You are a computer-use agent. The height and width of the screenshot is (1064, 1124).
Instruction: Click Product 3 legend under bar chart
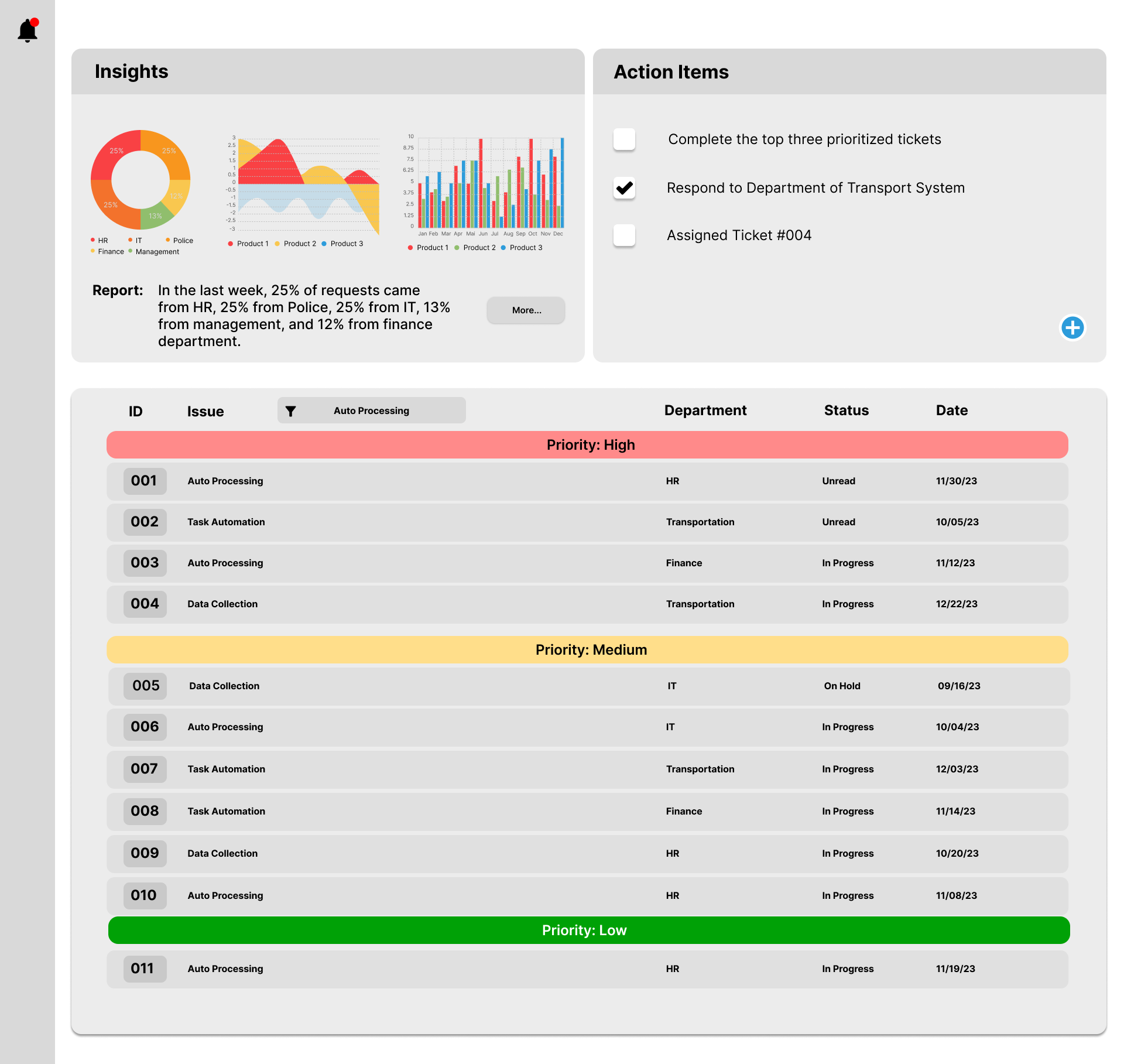pos(522,248)
